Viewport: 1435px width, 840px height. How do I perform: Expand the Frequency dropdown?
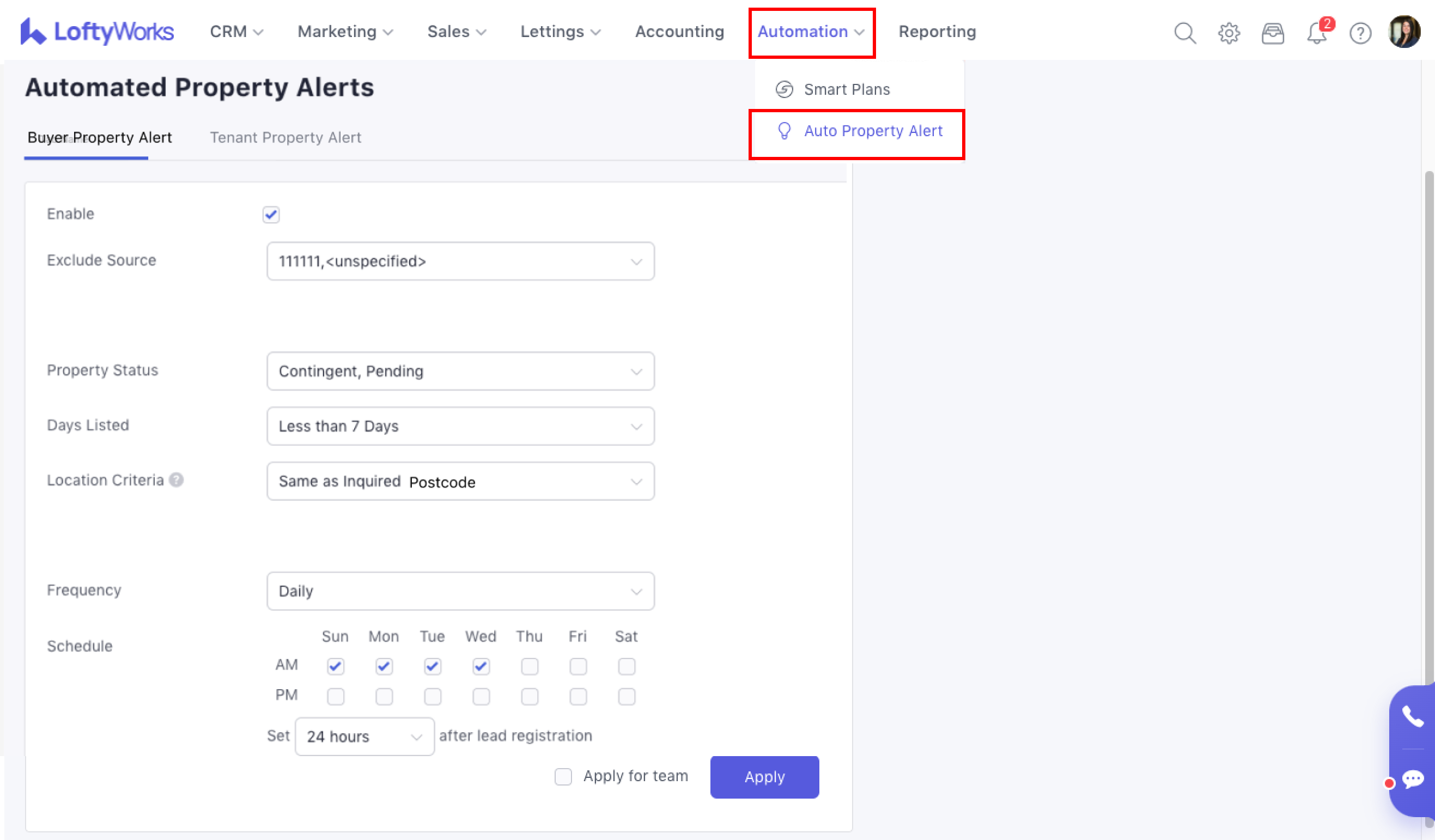click(460, 591)
